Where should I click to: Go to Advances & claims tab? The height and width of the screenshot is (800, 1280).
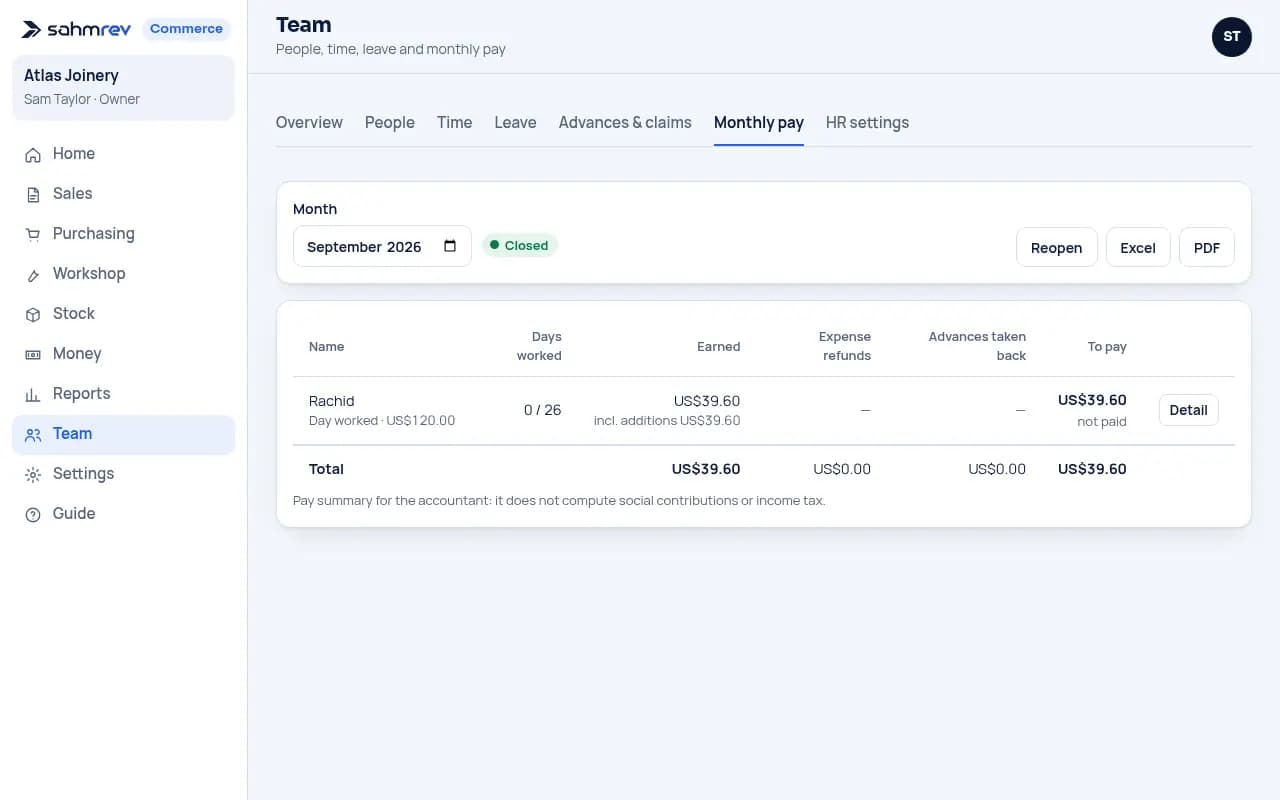pos(625,122)
